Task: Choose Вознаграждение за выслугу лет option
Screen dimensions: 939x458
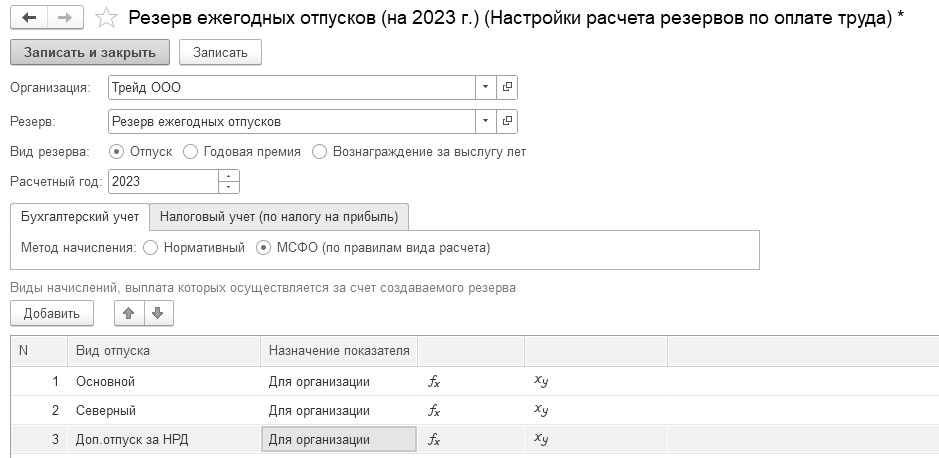Action: point(319,152)
